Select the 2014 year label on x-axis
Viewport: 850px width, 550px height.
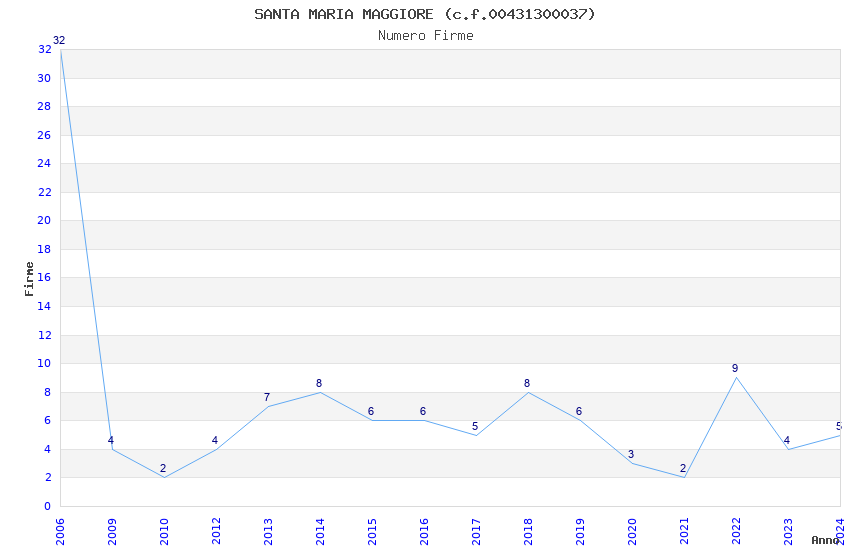click(320, 532)
